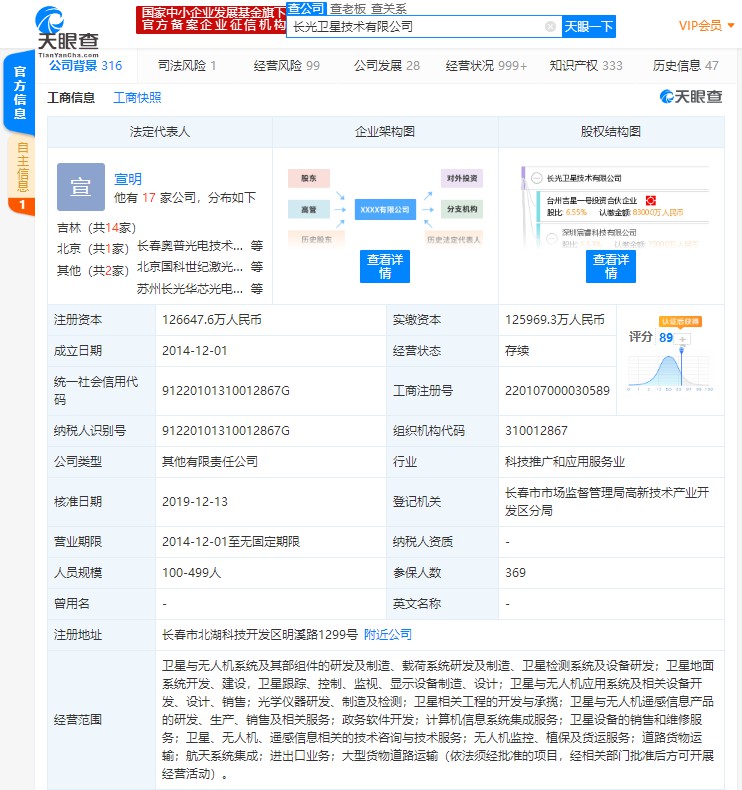Select operating status 存续
This screenshot has height=790, width=742.
click(517, 351)
